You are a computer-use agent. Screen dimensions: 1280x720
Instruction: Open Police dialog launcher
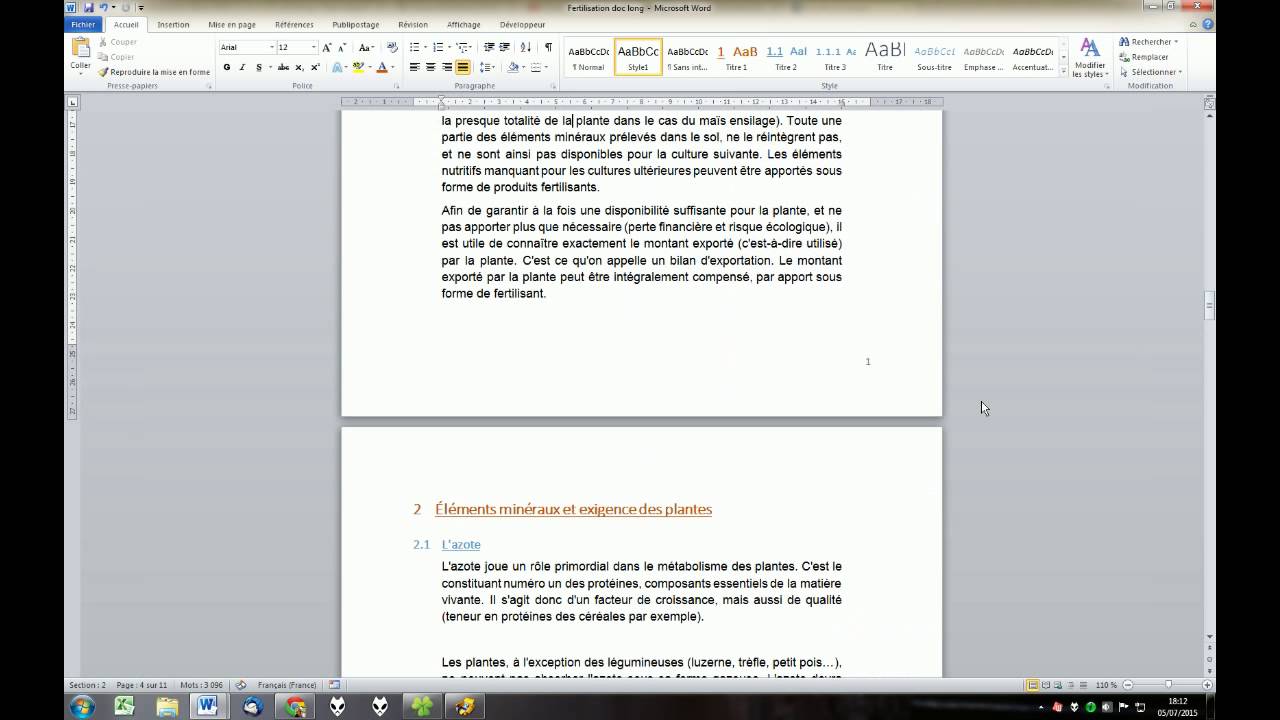pos(396,86)
